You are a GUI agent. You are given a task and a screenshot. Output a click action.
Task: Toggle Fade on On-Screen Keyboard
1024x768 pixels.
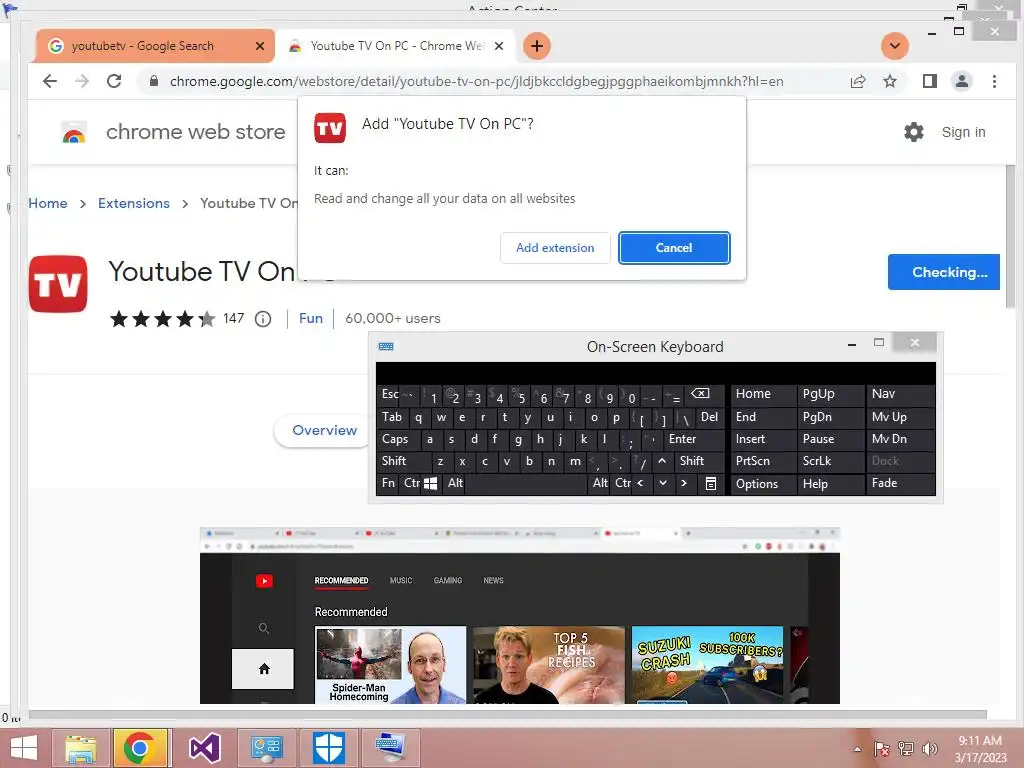pos(901,483)
